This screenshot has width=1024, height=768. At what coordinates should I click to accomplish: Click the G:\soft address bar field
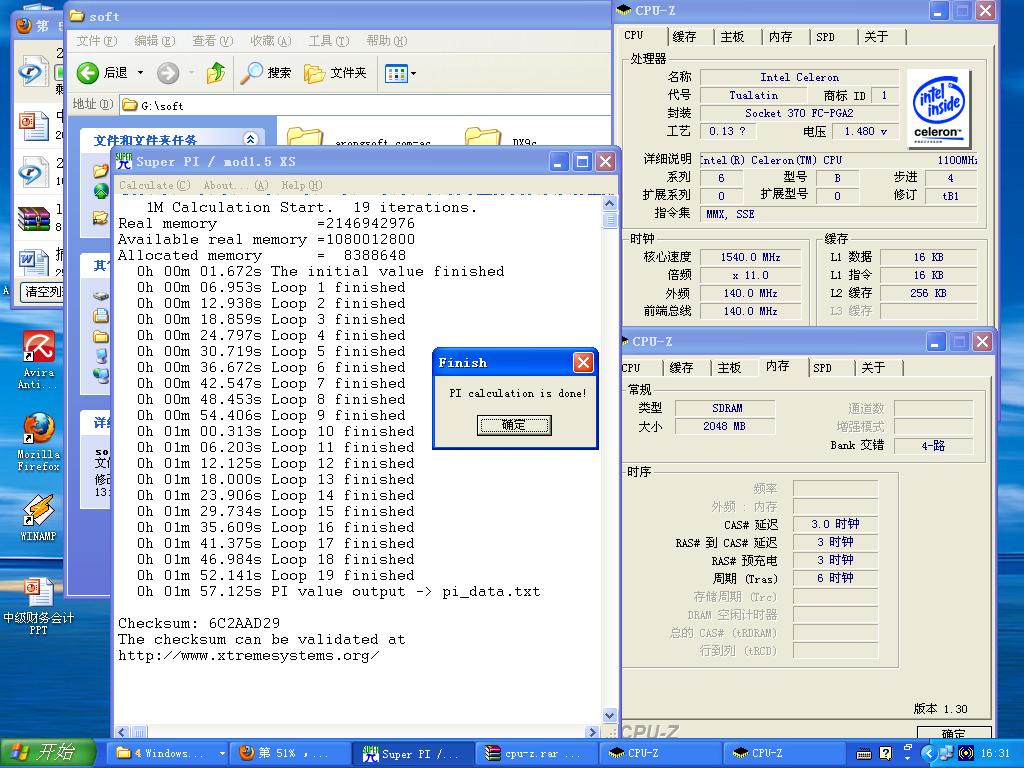tap(366, 105)
